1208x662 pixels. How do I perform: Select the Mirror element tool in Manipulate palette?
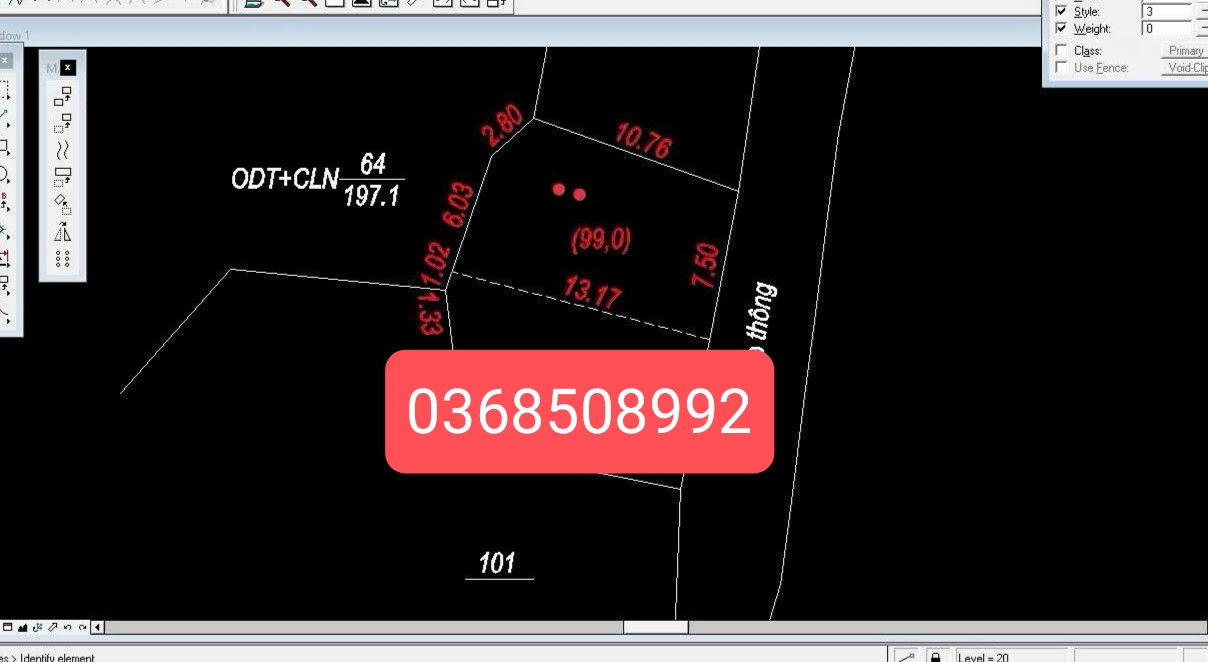(62, 232)
